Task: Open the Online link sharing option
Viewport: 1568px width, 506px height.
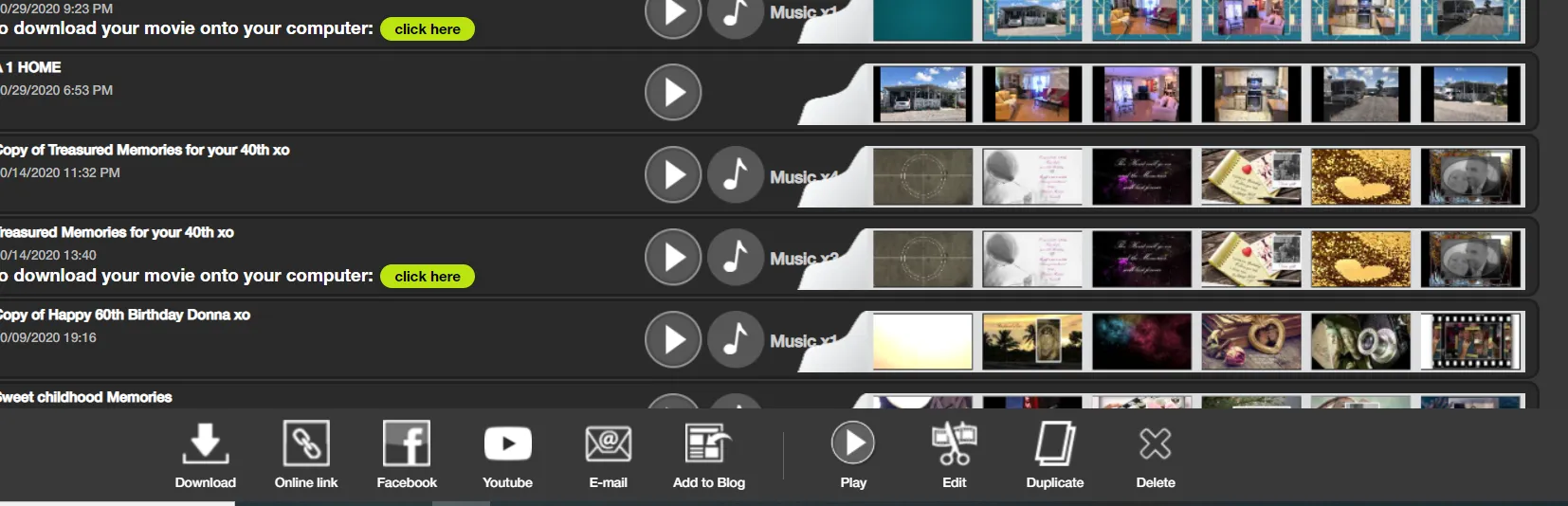Action: (x=306, y=443)
